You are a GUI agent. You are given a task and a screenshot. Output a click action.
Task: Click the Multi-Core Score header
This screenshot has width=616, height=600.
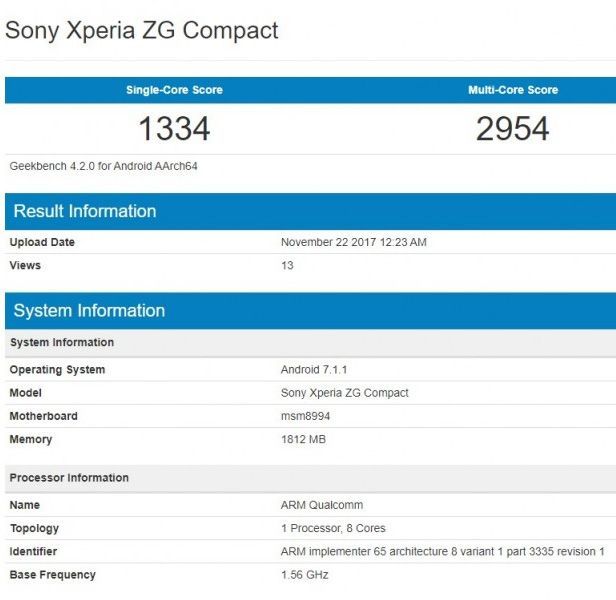click(512, 90)
